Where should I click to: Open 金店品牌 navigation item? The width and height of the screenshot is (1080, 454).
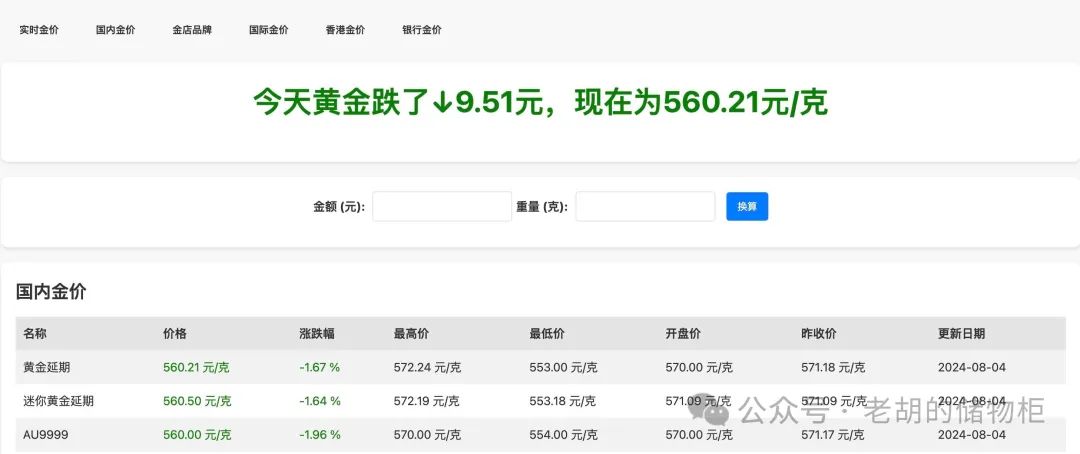[x=192, y=30]
